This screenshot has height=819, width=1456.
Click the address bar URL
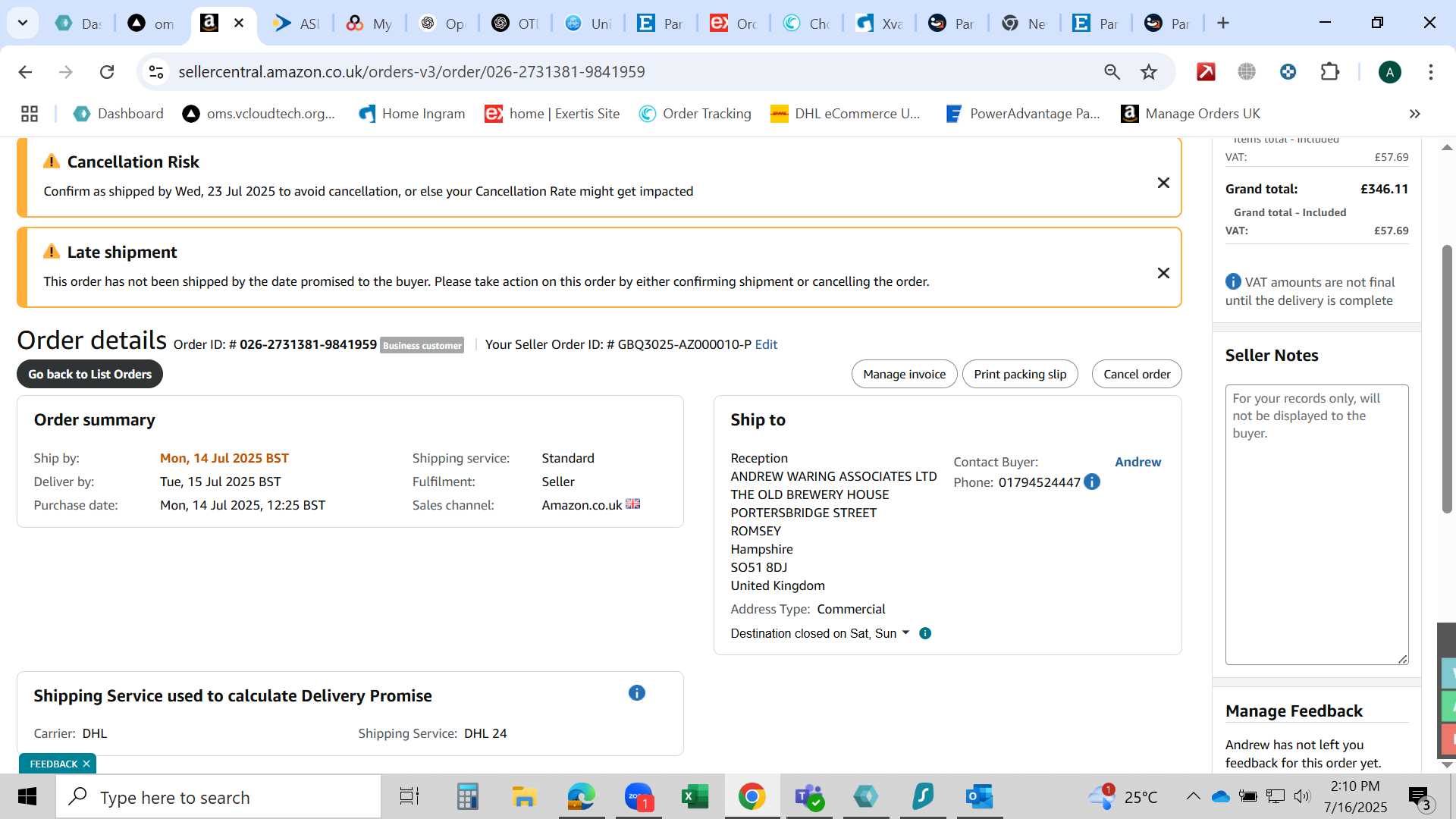point(412,72)
